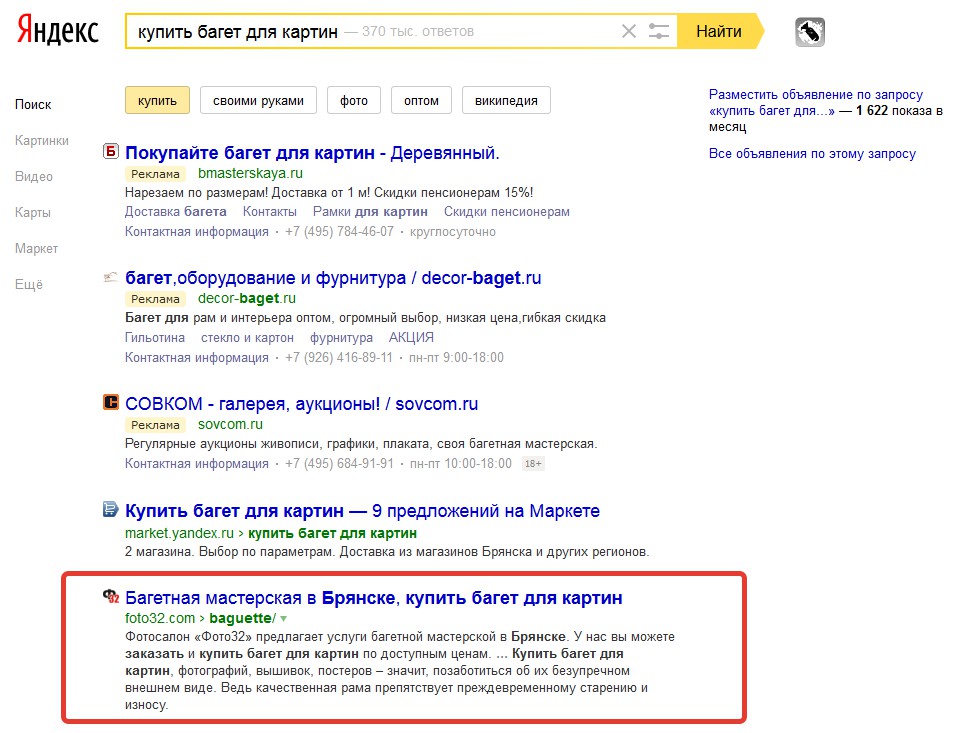Open Контактная информация for bmasterskaya ad
Screen dimensions: 977x733
pos(197,232)
